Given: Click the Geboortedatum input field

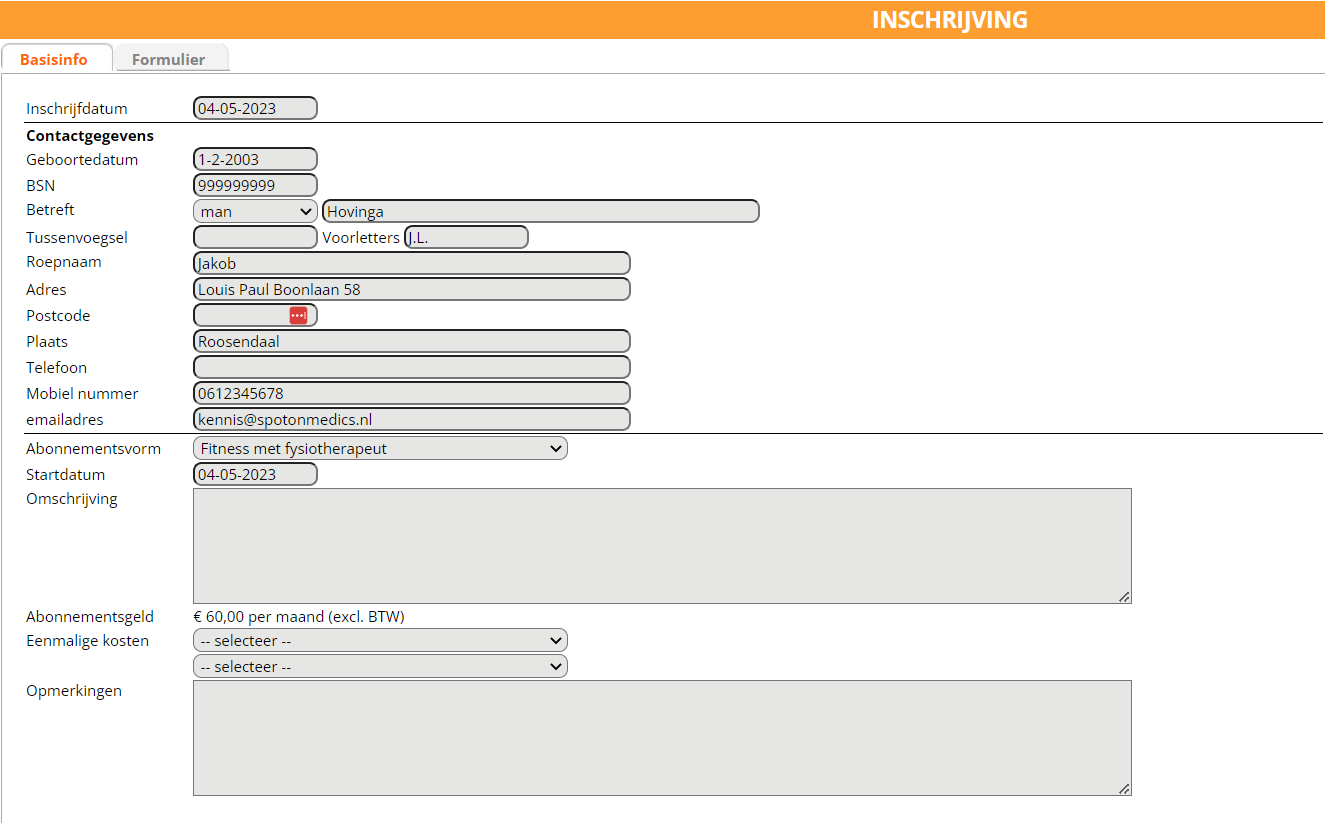Looking at the screenshot, I should (255, 159).
